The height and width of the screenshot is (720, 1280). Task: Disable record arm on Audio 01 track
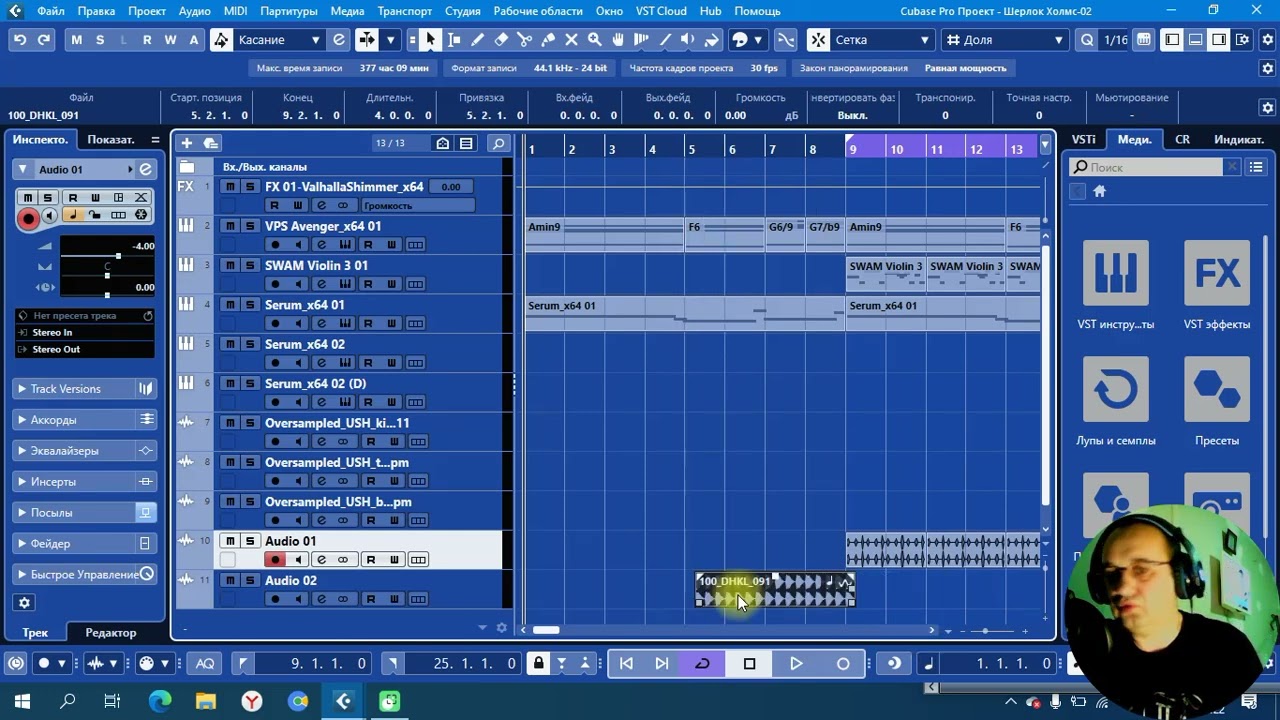[275, 559]
